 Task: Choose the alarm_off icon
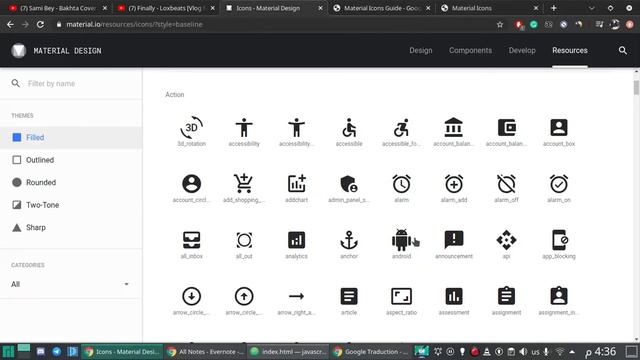click(x=506, y=184)
